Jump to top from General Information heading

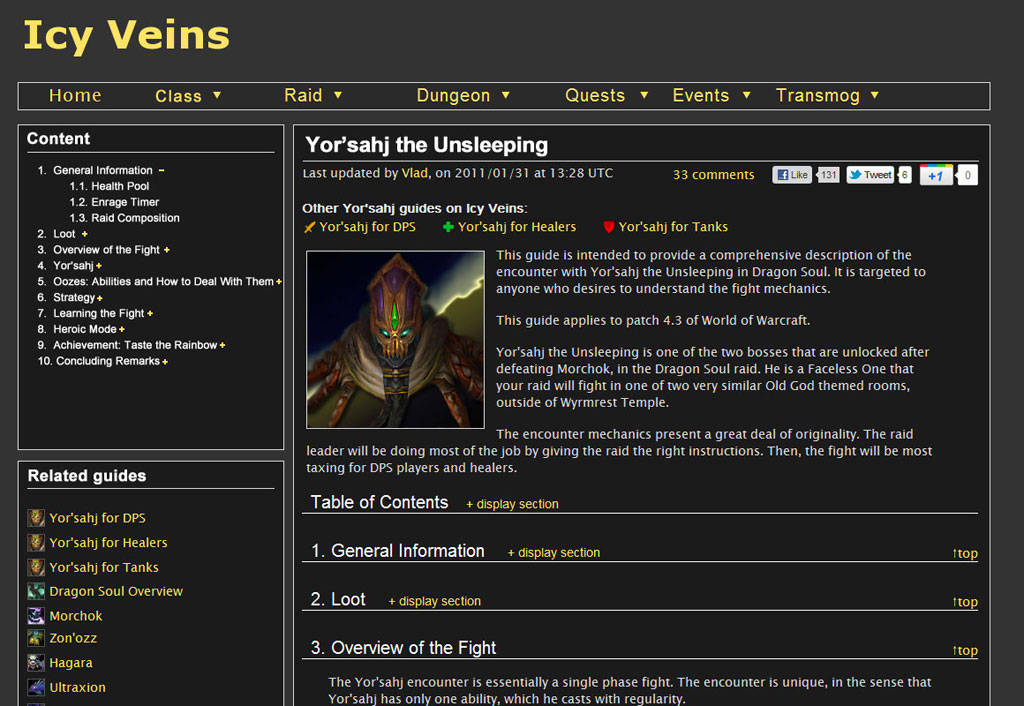[x=965, y=553]
